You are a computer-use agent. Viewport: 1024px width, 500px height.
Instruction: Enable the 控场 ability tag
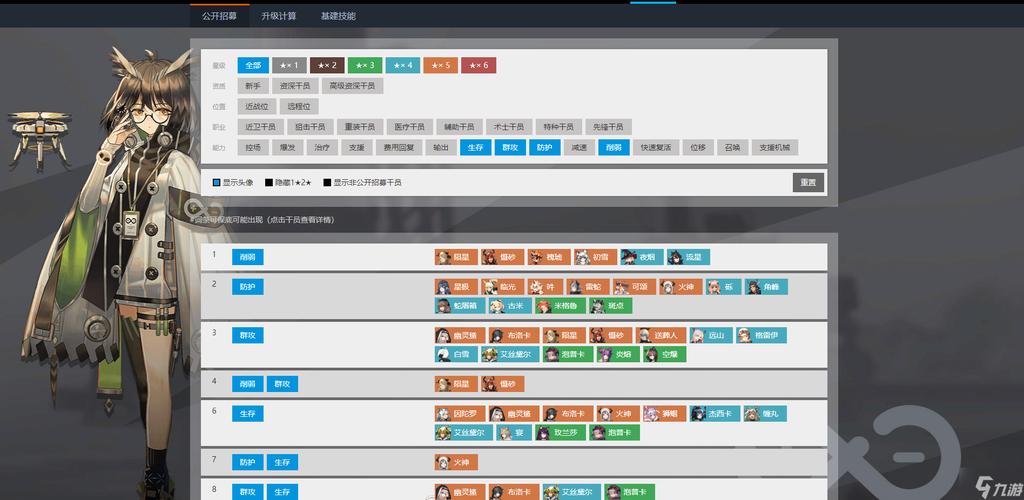(253, 148)
